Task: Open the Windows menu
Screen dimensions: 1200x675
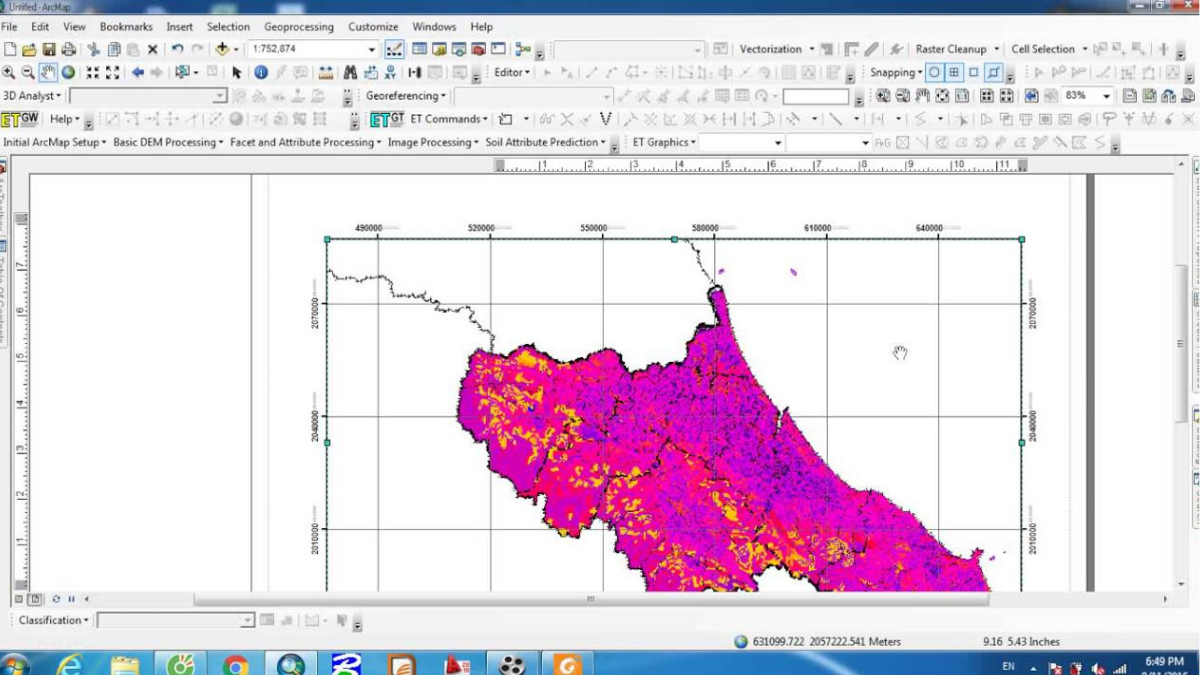Action: click(434, 27)
